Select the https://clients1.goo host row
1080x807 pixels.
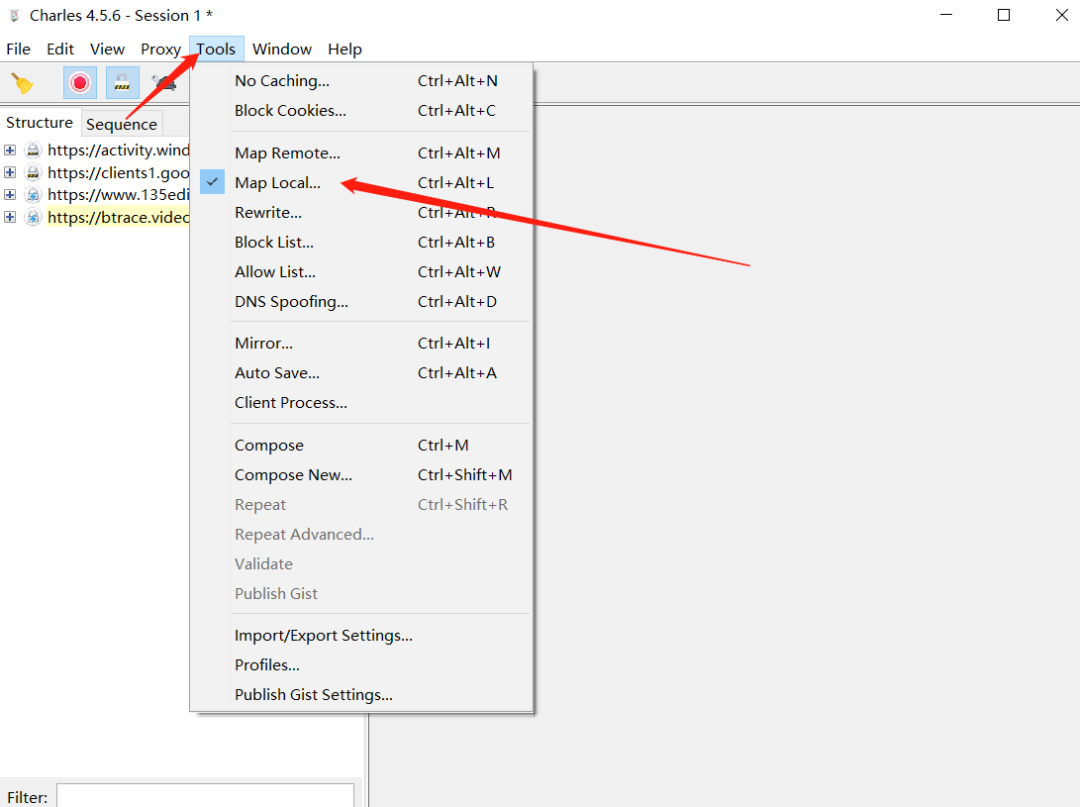click(x=118, y=172)
